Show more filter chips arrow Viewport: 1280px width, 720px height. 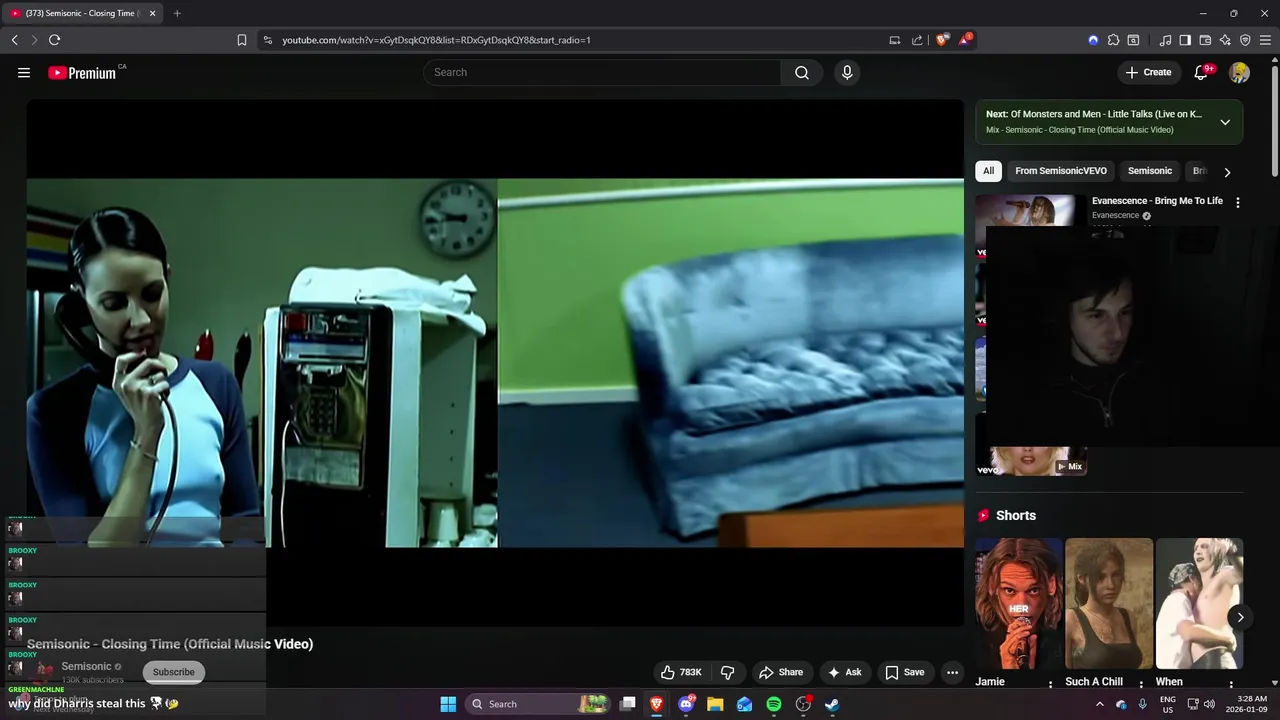(x=1228, y=172)
